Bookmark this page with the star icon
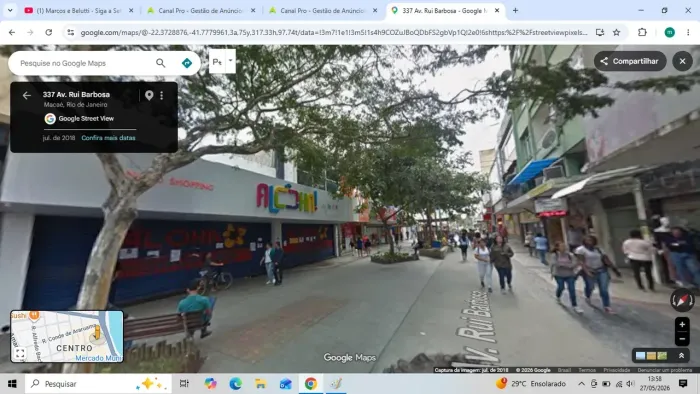The width and height of the screenshot is (700, 394). coord(617,32)
